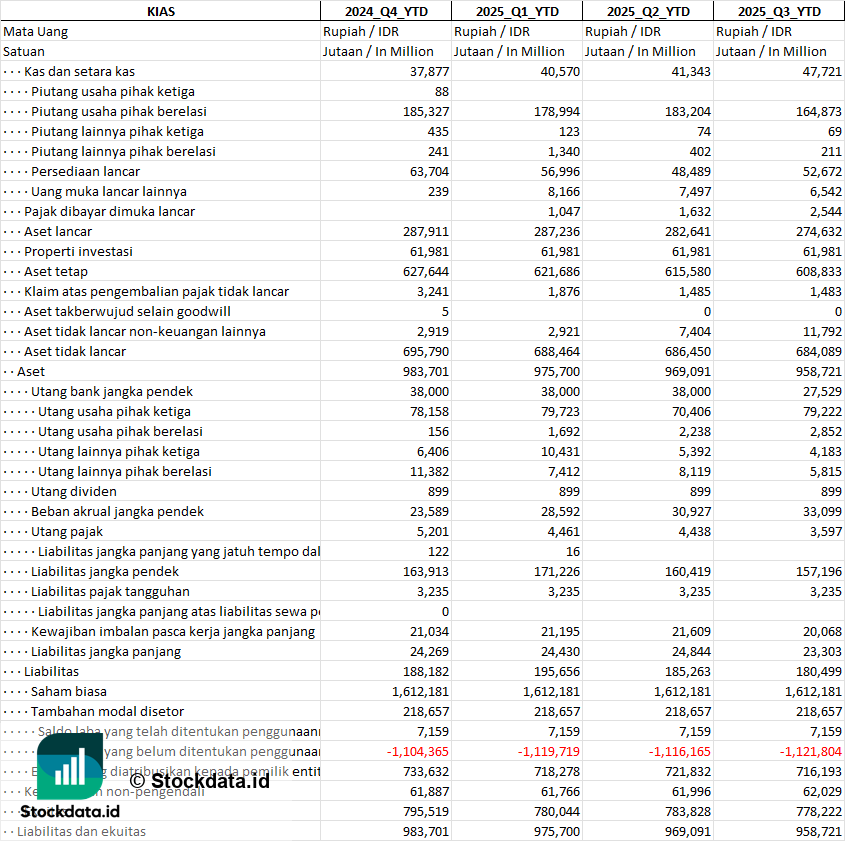Select Utang lainnya pihak berelasi label
Viewport: 845px width, 841px height.
click(124, 471)
